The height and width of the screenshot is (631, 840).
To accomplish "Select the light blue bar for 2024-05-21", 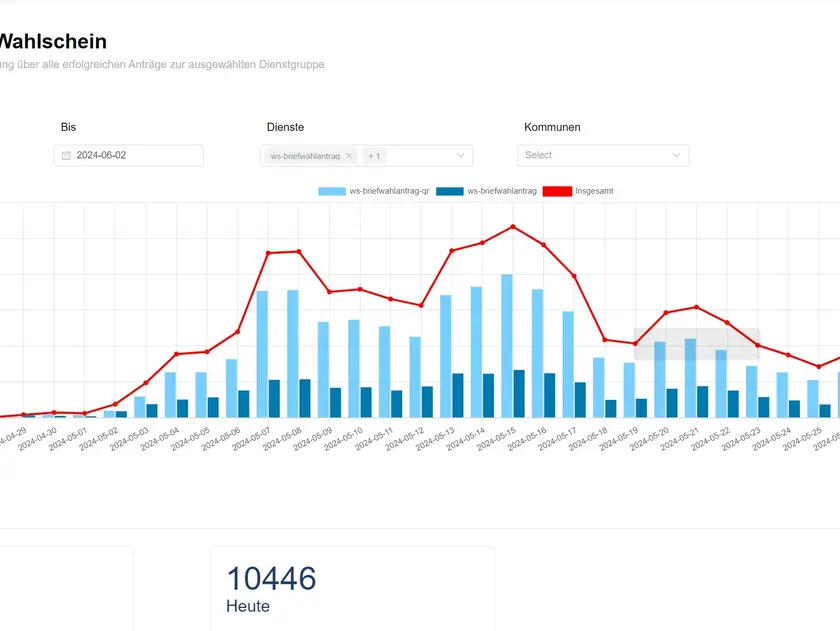I will [x=690, y=377].
